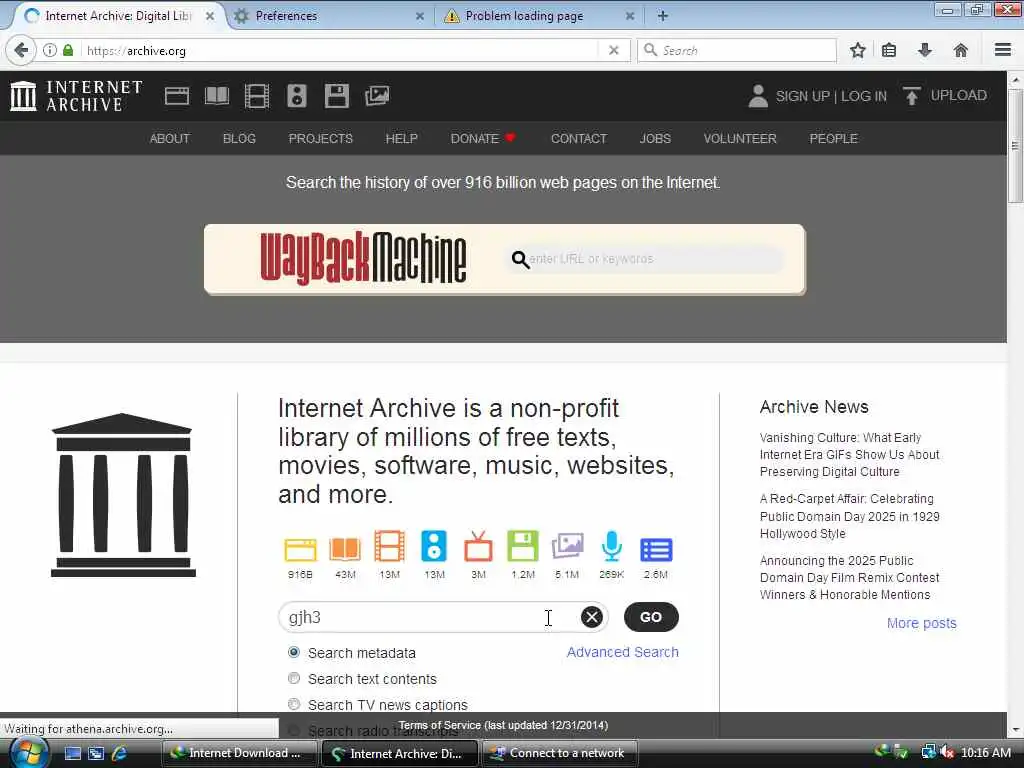
Task: Open the PEOPLE menu item
Action: 833,138
